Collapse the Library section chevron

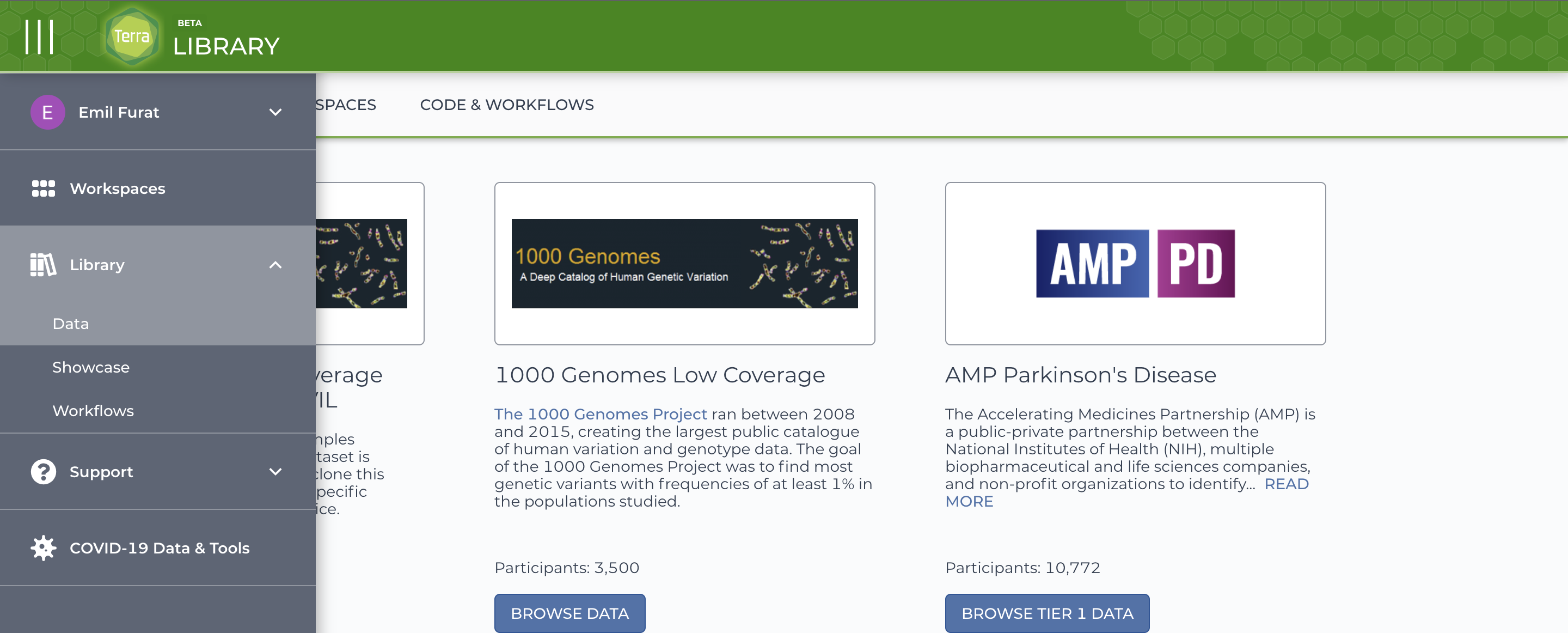[275, 264]
